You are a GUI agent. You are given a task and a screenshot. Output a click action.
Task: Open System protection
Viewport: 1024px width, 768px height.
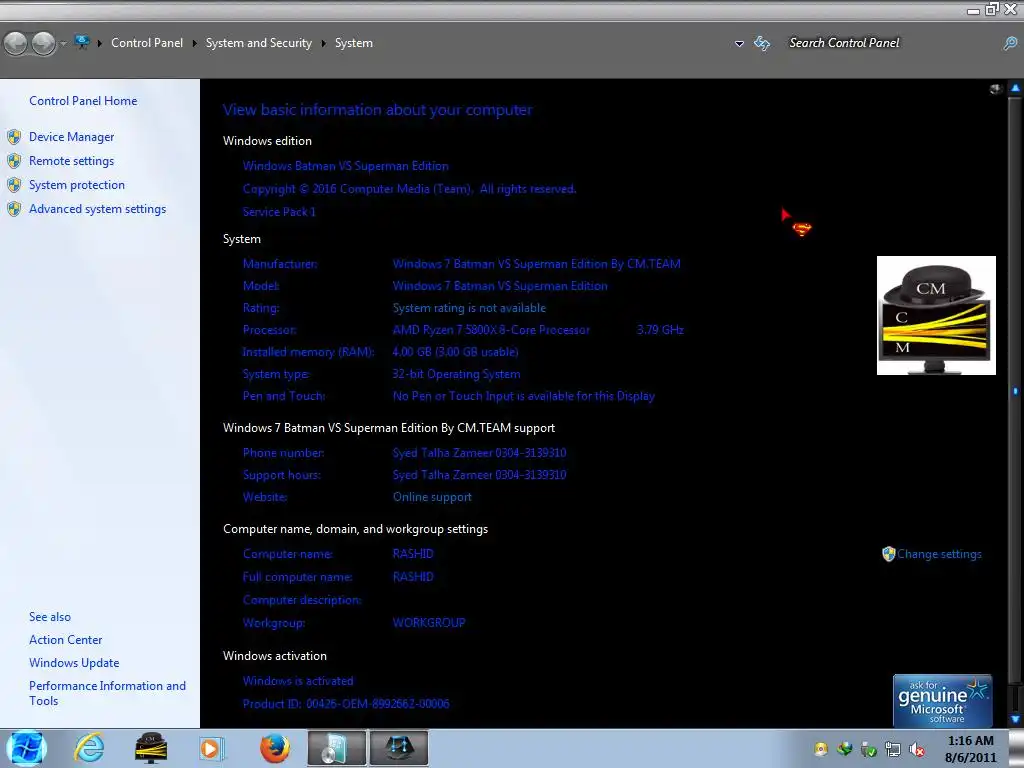(76, 185)
